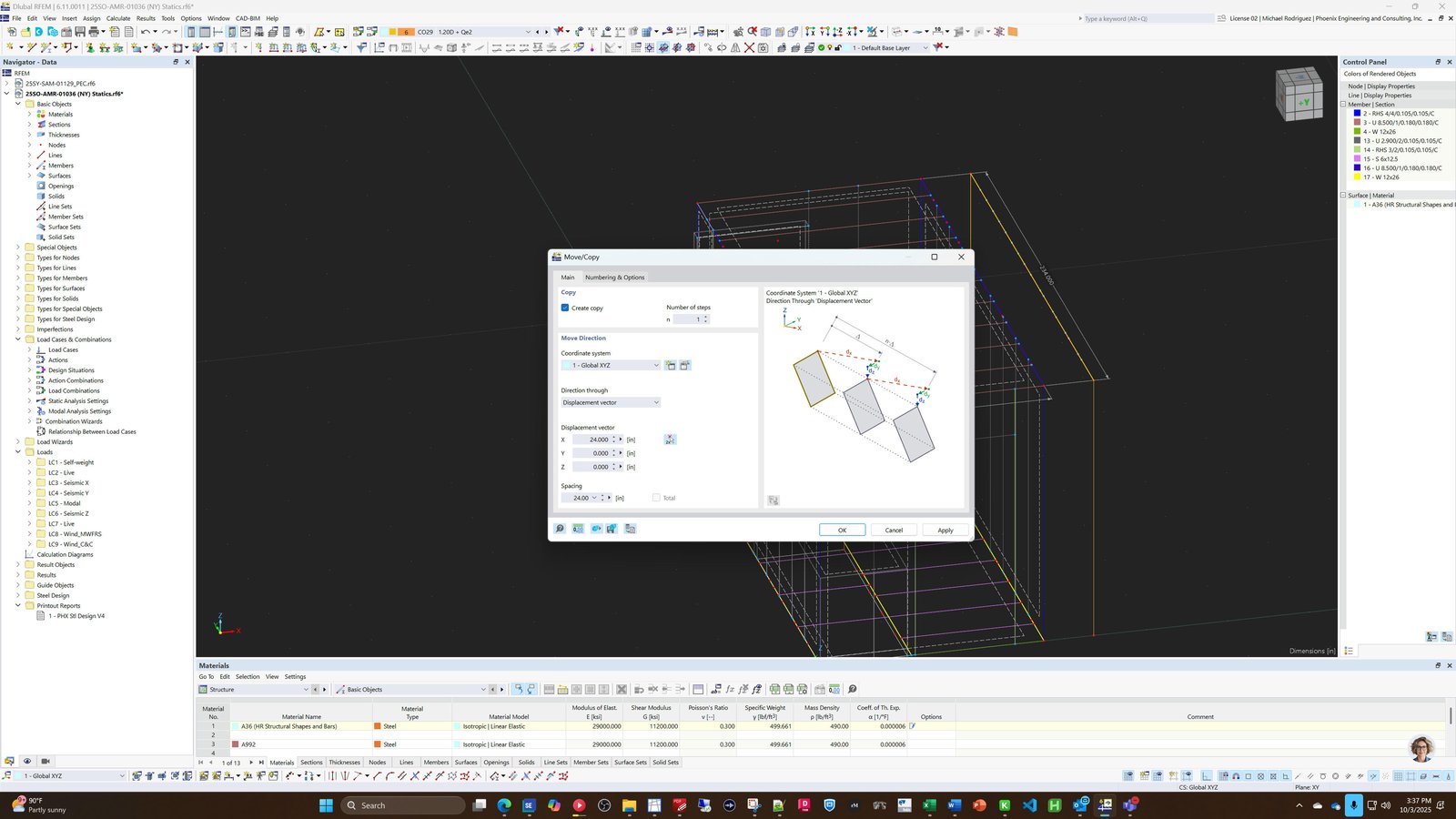
Task: Click the Apply button in dialog
Action: [x=945, y=530]
